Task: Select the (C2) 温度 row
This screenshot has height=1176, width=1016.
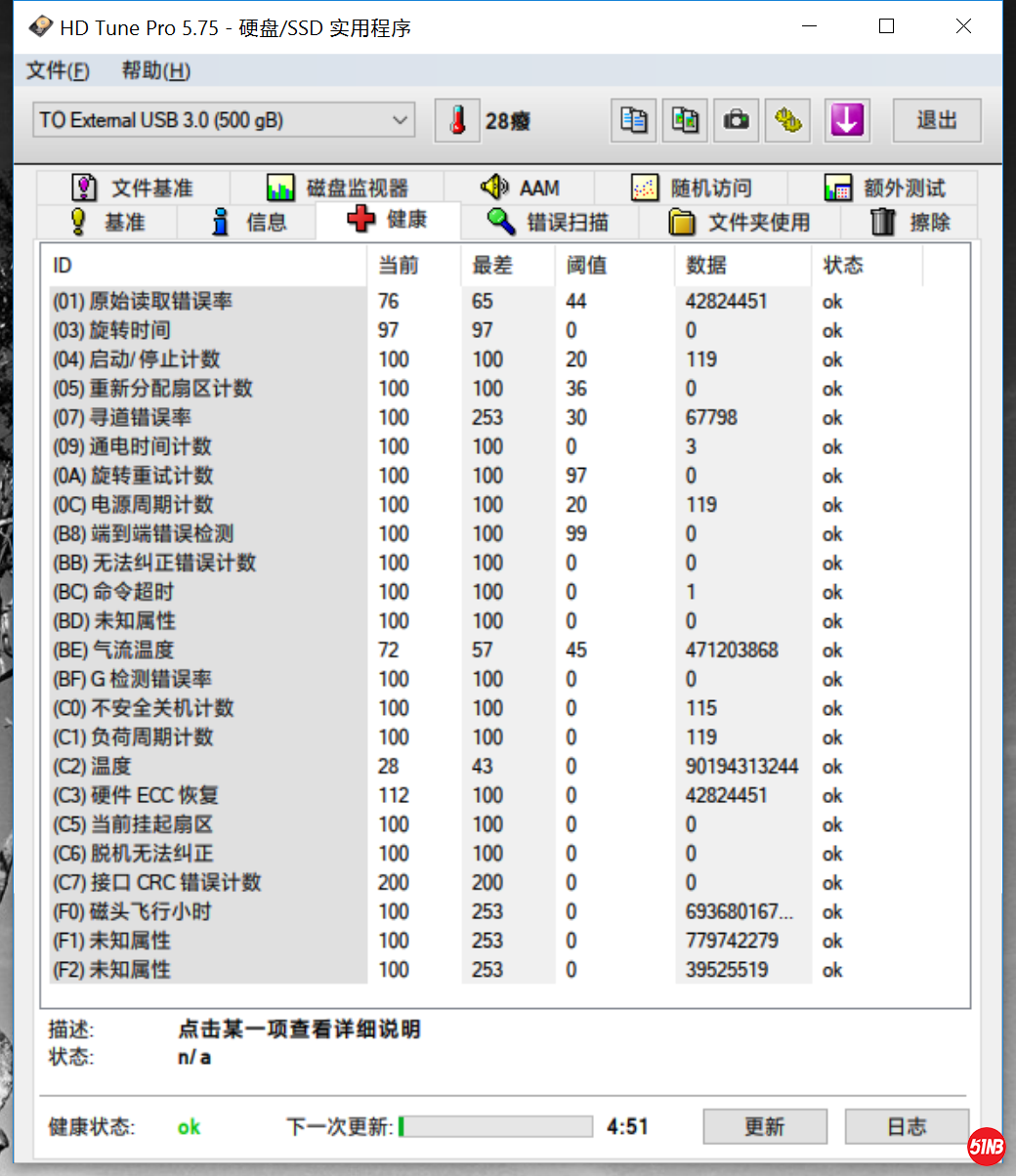Action: [486, 766]
